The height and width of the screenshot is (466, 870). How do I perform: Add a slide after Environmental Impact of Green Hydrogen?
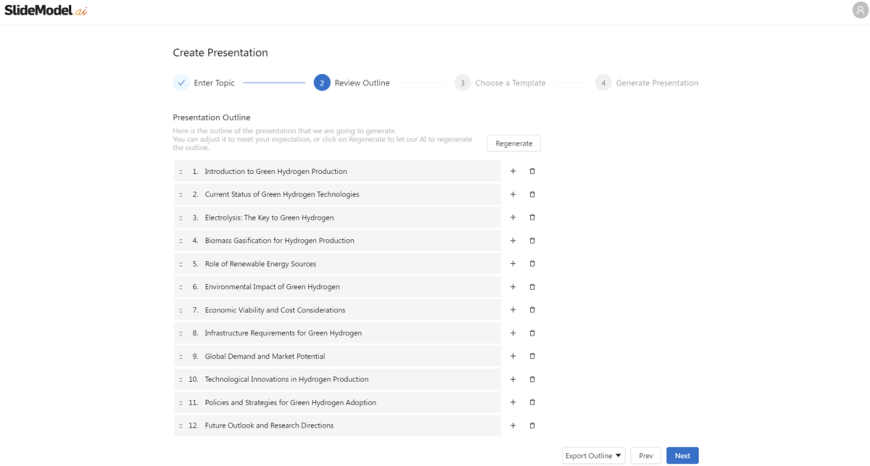tap(513, 287)
